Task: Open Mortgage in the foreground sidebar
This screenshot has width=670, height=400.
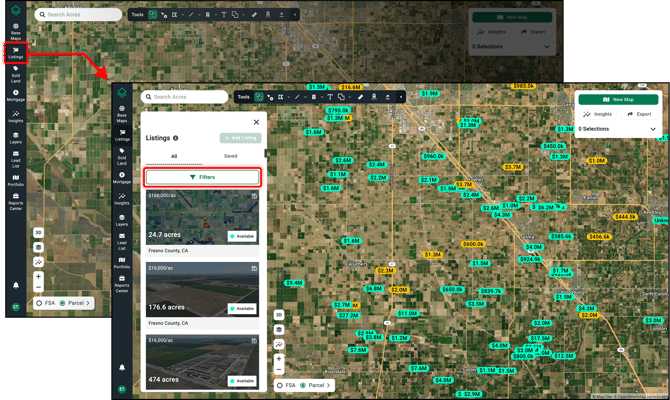Action: click(122, 180)
